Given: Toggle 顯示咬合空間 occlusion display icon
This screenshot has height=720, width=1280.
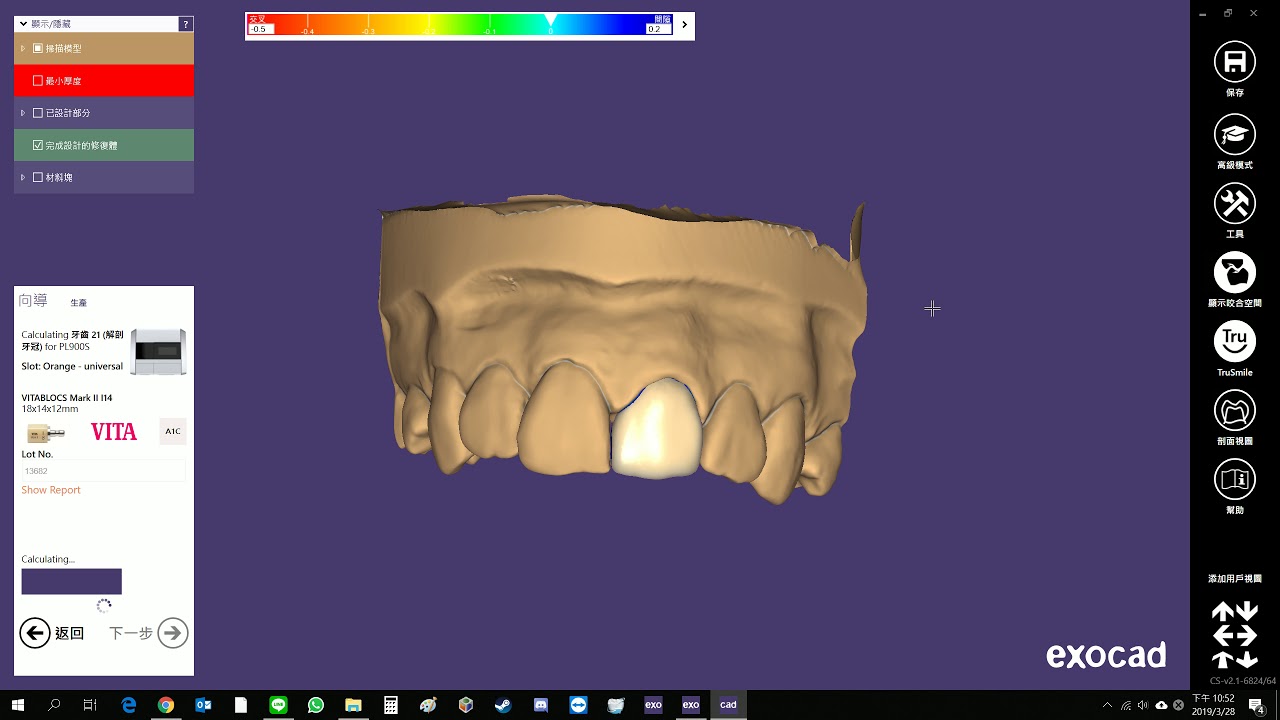Looking at the screenshot, I should tap(1235, 272).
